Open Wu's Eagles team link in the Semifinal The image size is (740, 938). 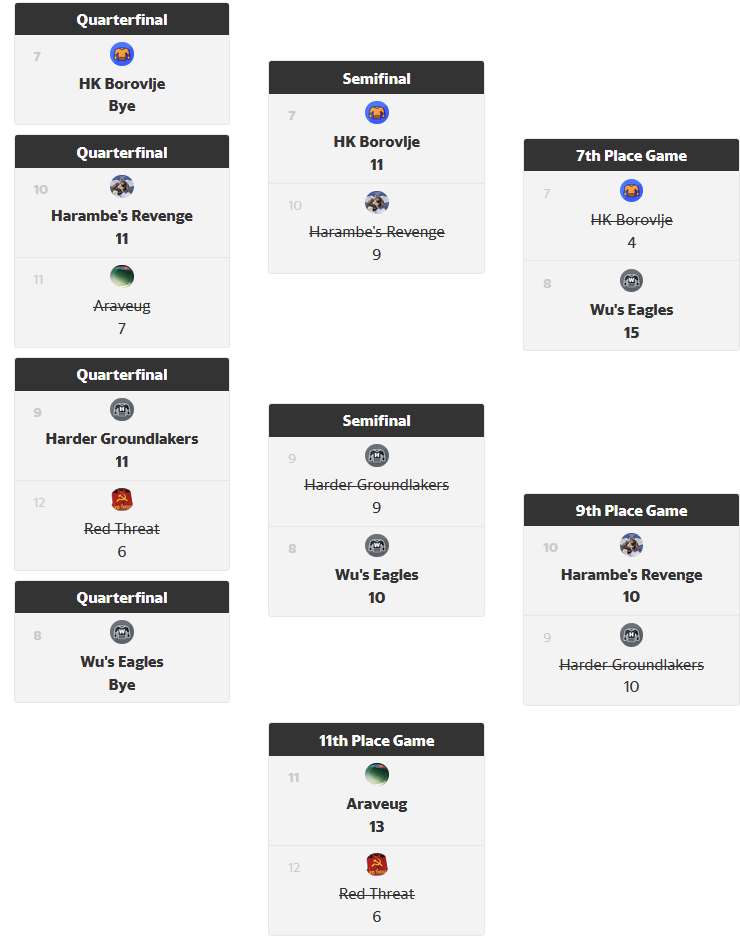377,575
